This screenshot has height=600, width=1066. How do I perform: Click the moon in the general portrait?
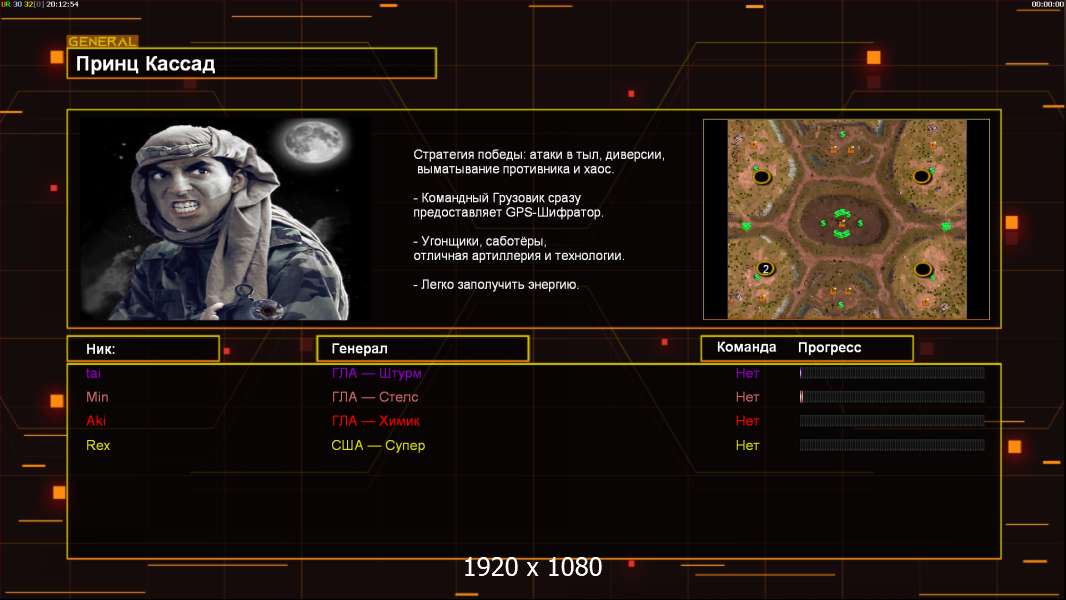(314, 142)
